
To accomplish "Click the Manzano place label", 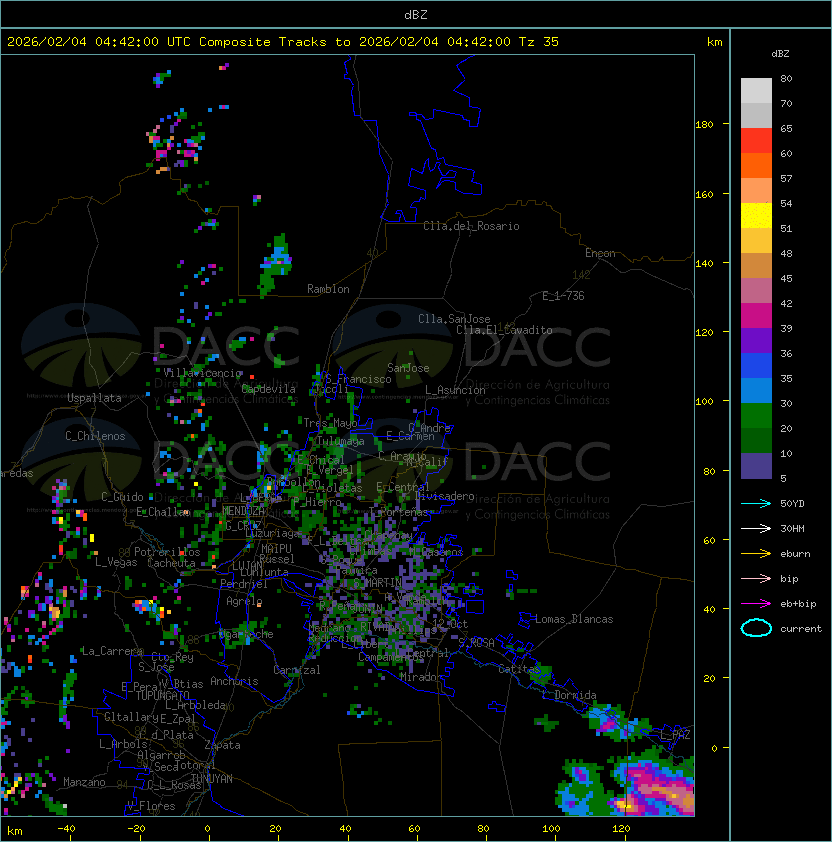I will pyautogui.click(x=84, y=782).
